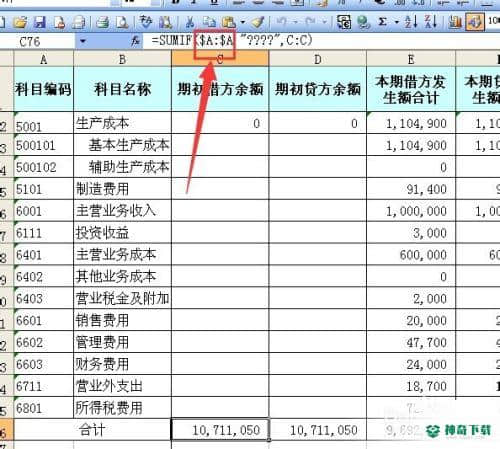This screenshot has width=500, height=449.
Task: Click the Print icon in toolbar
Action: click(103, 23)
